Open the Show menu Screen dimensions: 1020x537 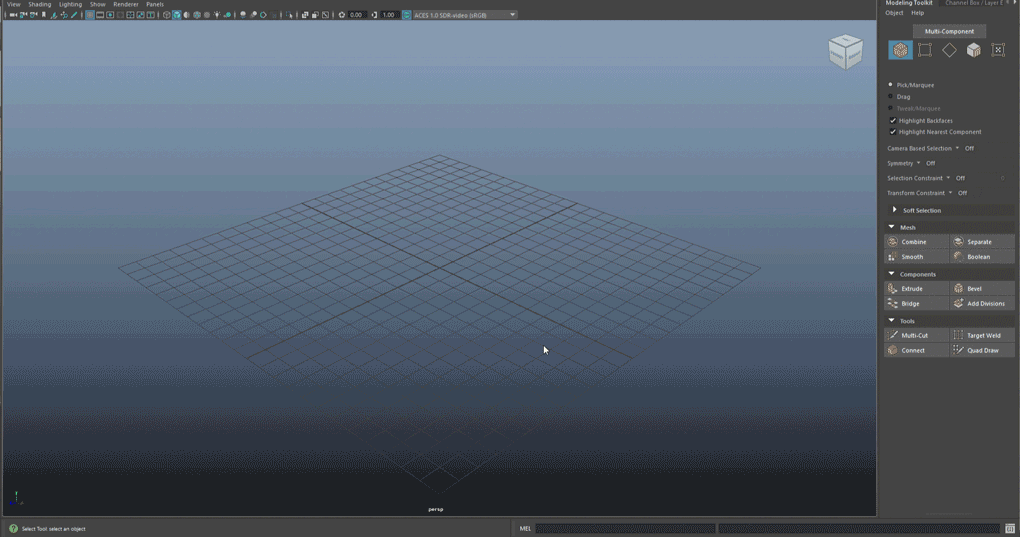point(98,4)
